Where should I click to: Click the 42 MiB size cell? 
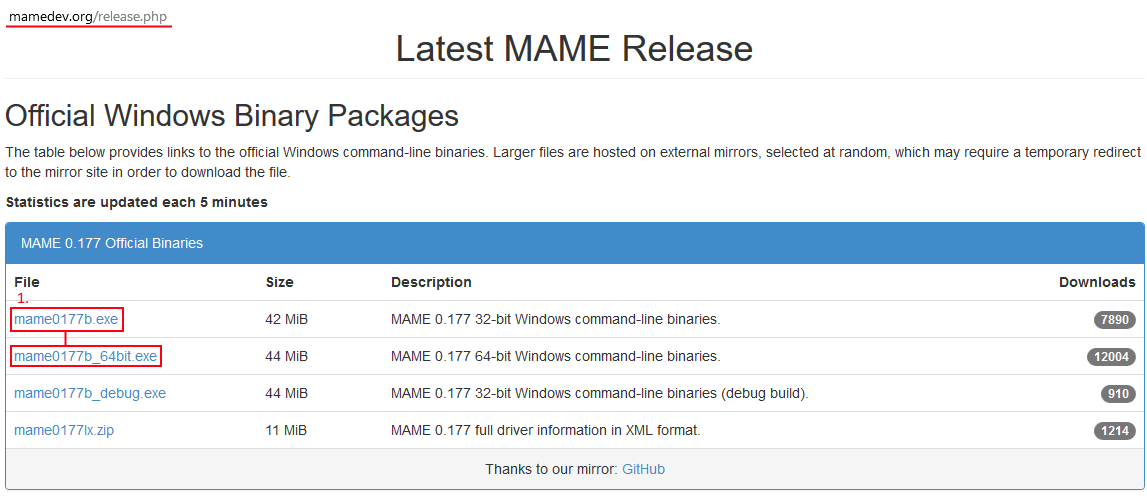pos(287,319)
